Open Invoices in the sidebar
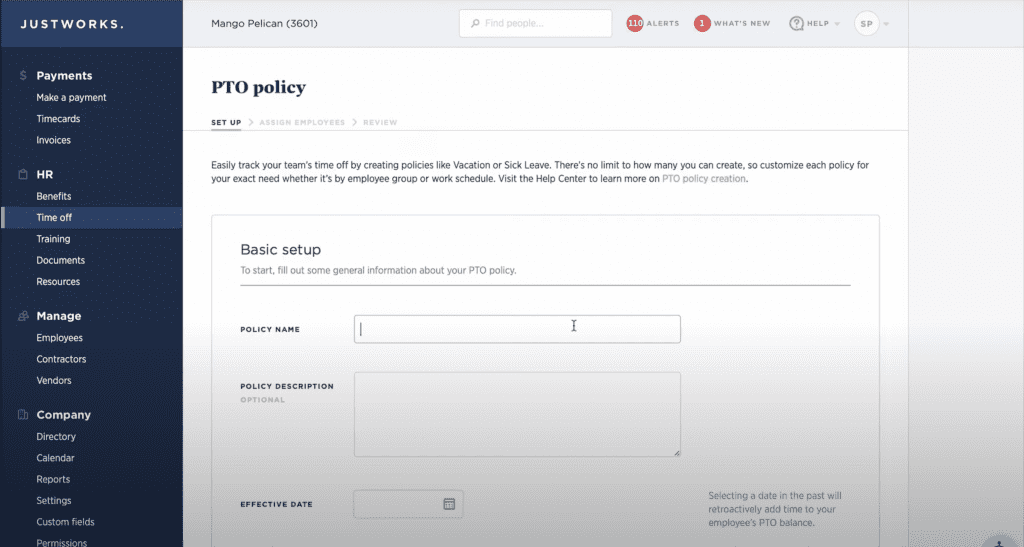This screenshot has width=1024, height=547. pyautogui.click(x=54, y=140)
